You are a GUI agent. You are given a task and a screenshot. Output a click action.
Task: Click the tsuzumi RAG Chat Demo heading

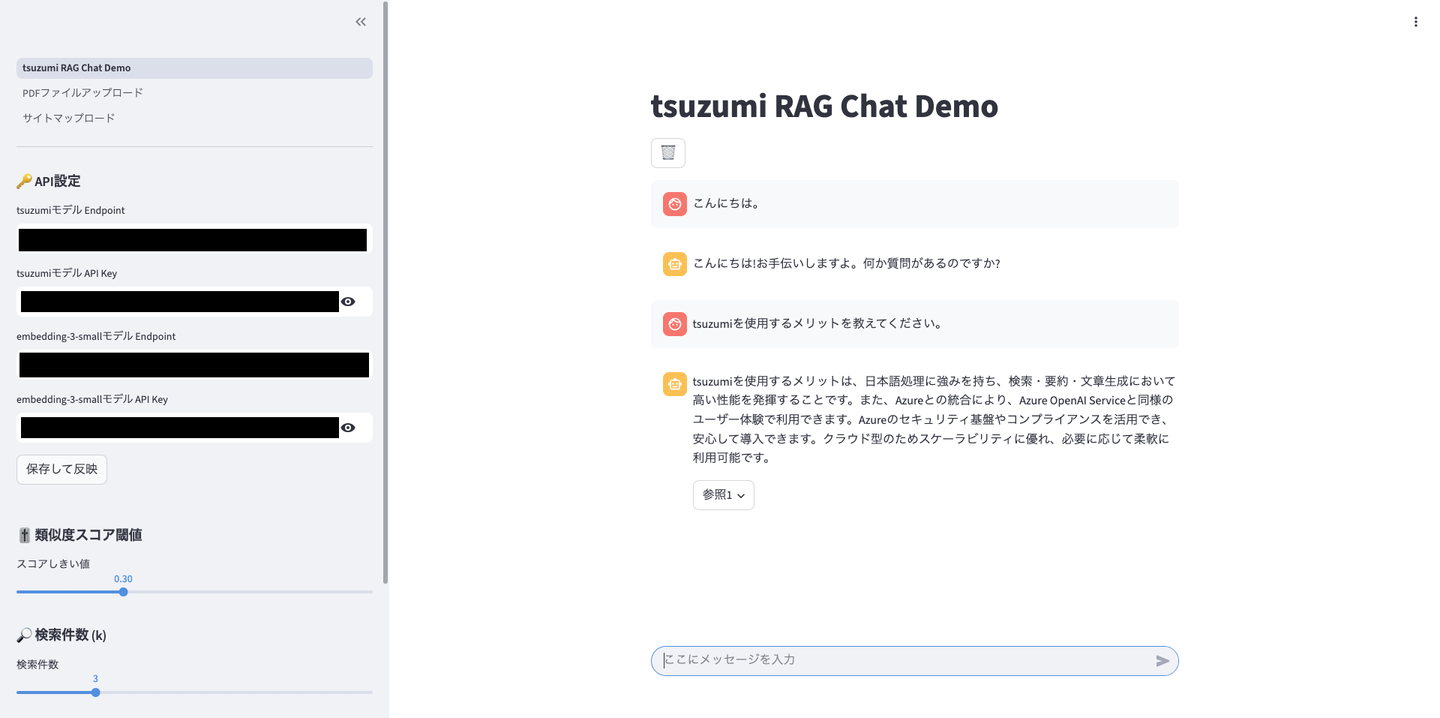click(824, 106)
